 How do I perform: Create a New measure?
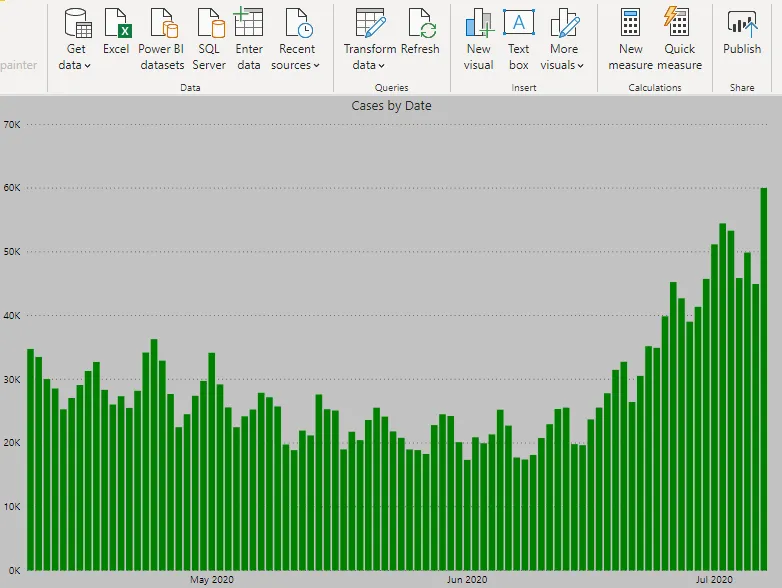click(x=630, y=24)
